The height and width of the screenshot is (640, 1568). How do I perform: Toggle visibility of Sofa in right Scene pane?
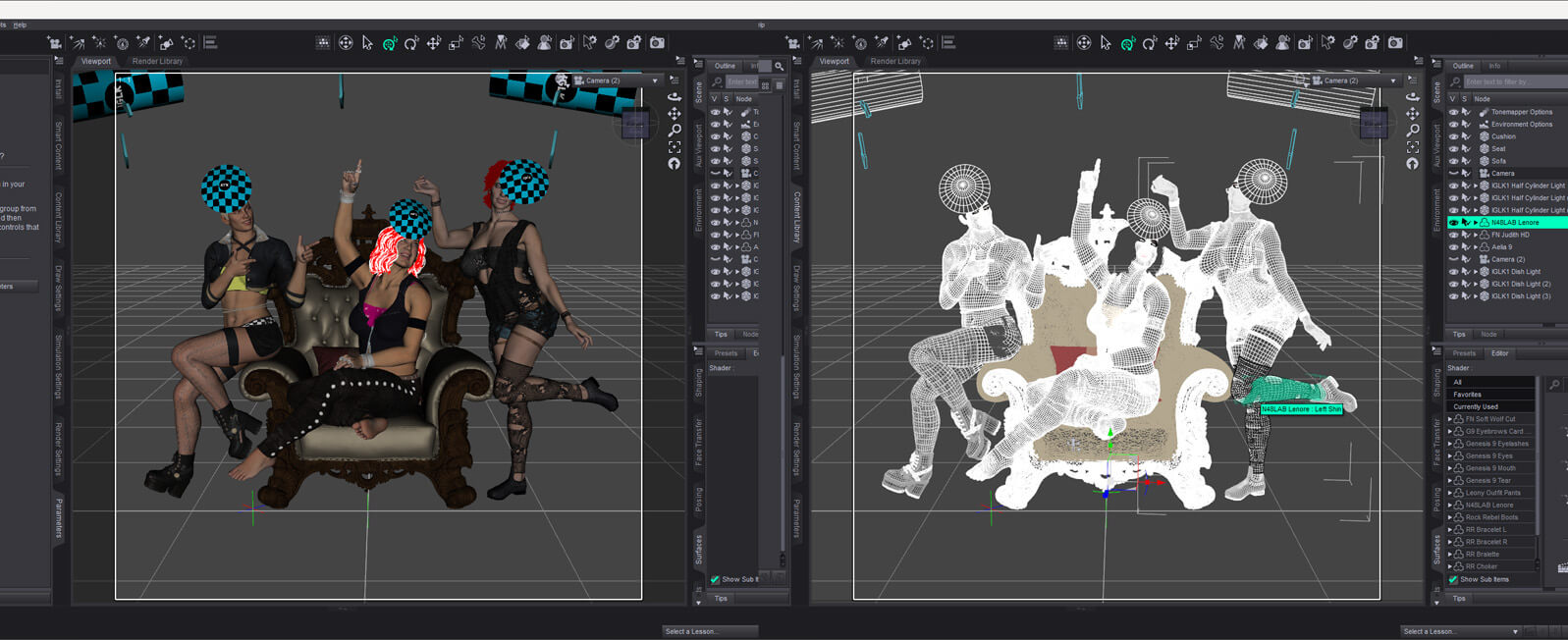pos(1453,161)
